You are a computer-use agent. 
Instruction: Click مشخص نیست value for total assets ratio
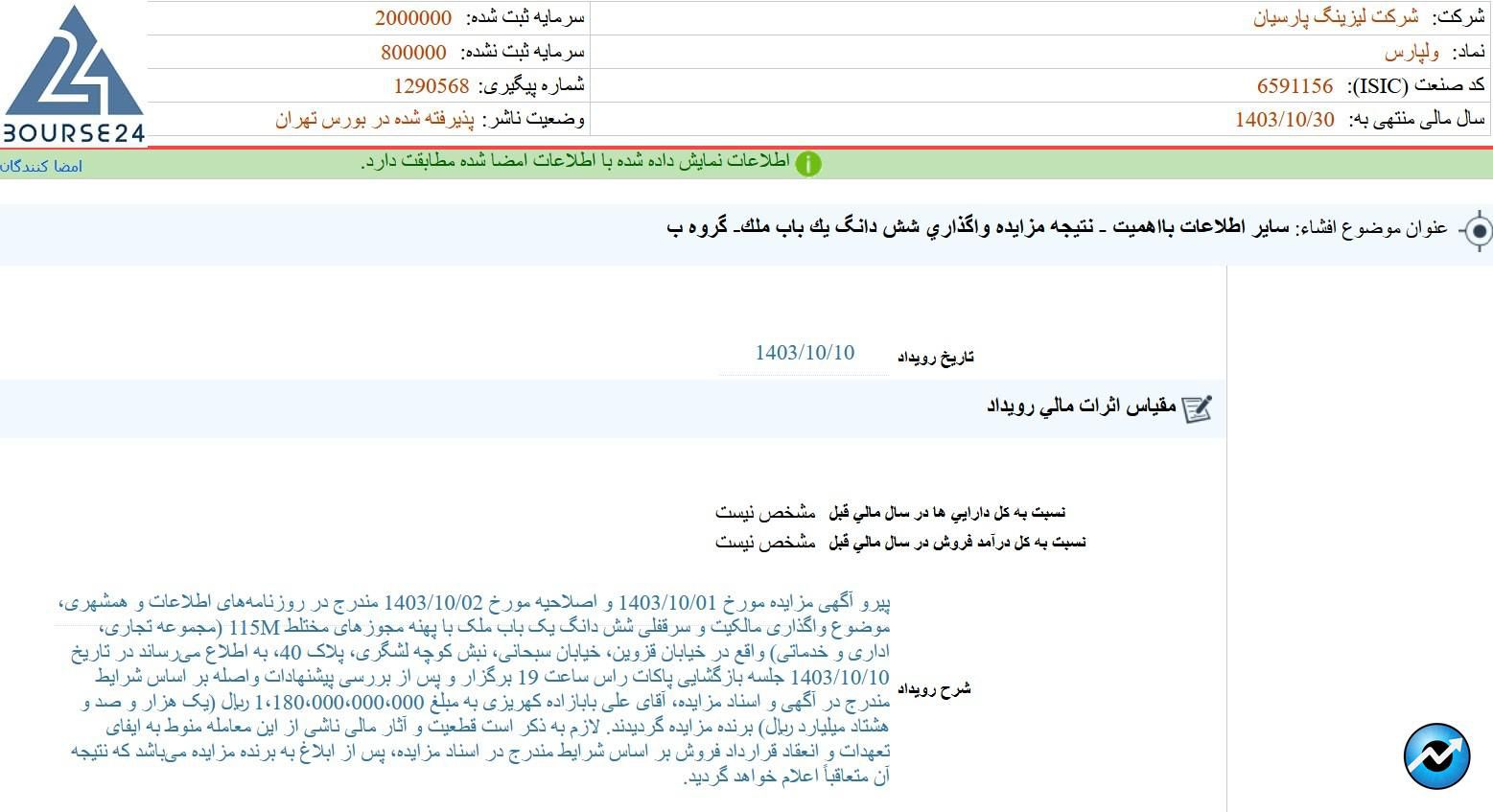[x=765, y=513]
